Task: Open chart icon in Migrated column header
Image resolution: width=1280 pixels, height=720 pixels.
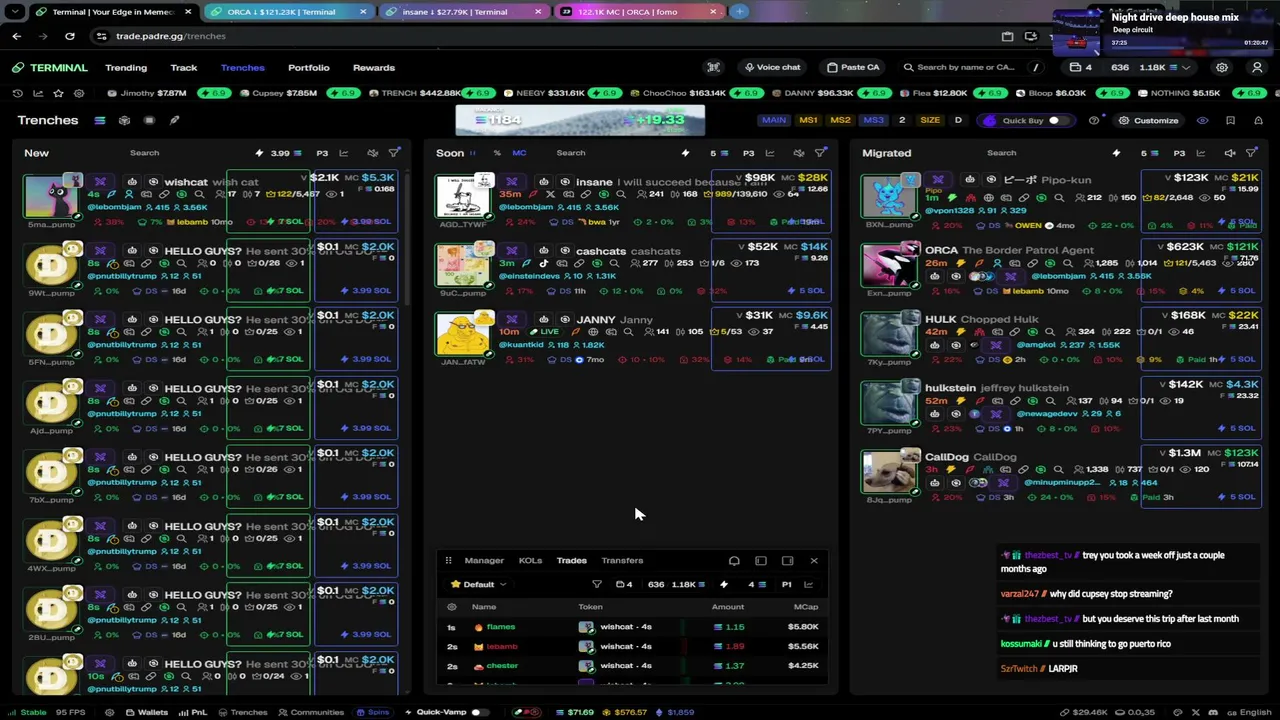Action: [1201, 153]
